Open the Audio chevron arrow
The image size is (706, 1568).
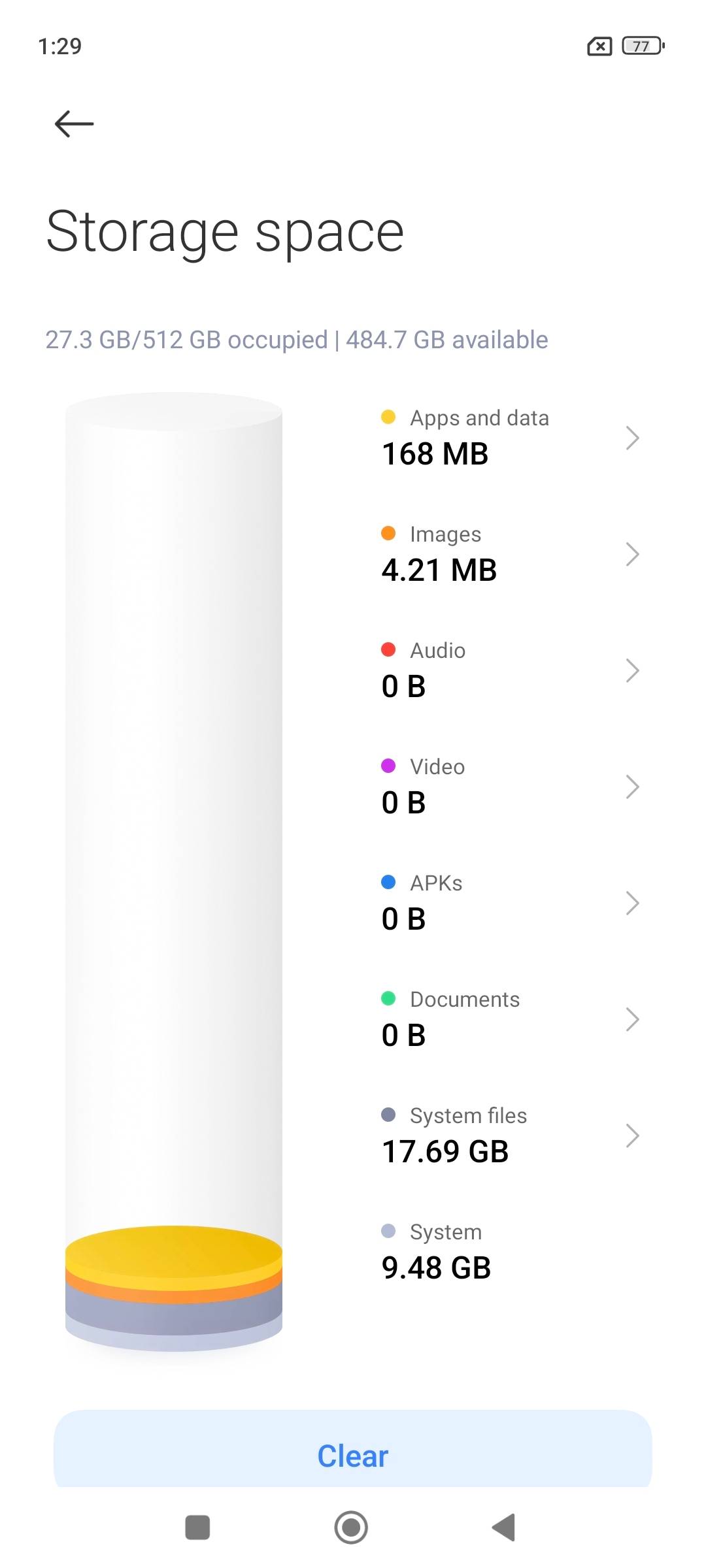click(631, 670)
